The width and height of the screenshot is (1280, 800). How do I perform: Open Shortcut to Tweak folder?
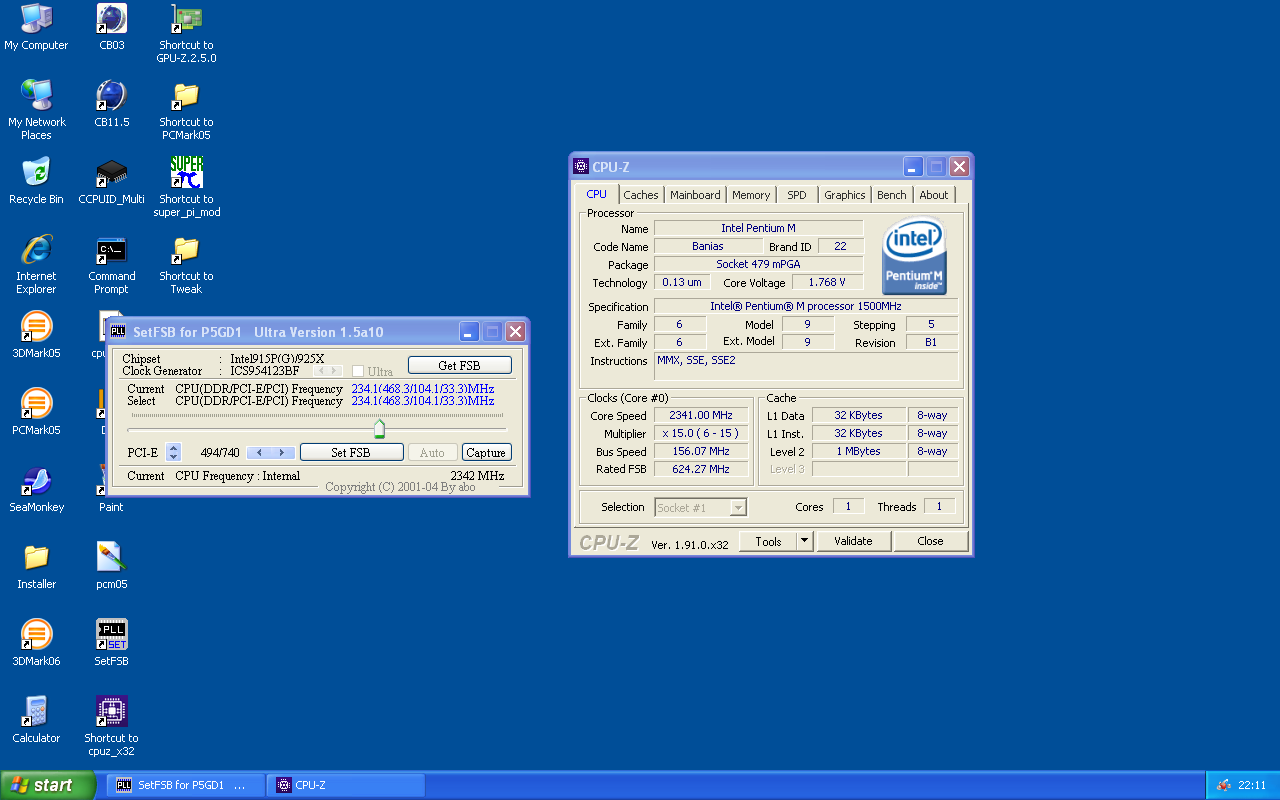[x=186, y=264]
